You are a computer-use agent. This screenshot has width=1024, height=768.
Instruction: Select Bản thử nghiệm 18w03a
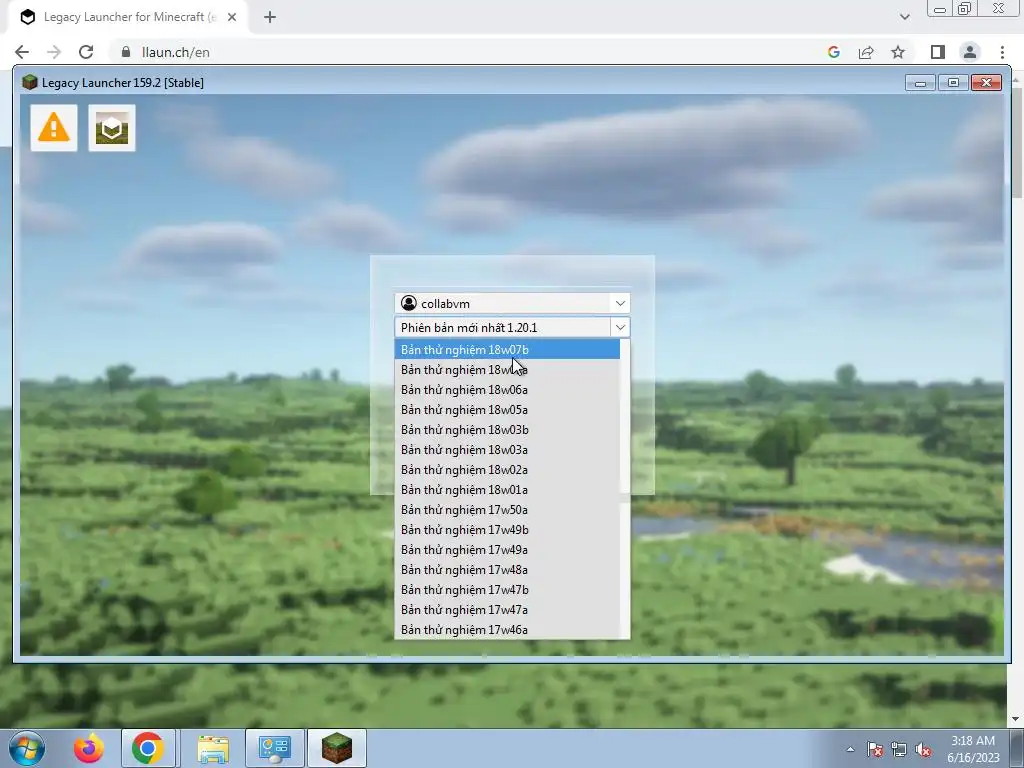[507, 450]
